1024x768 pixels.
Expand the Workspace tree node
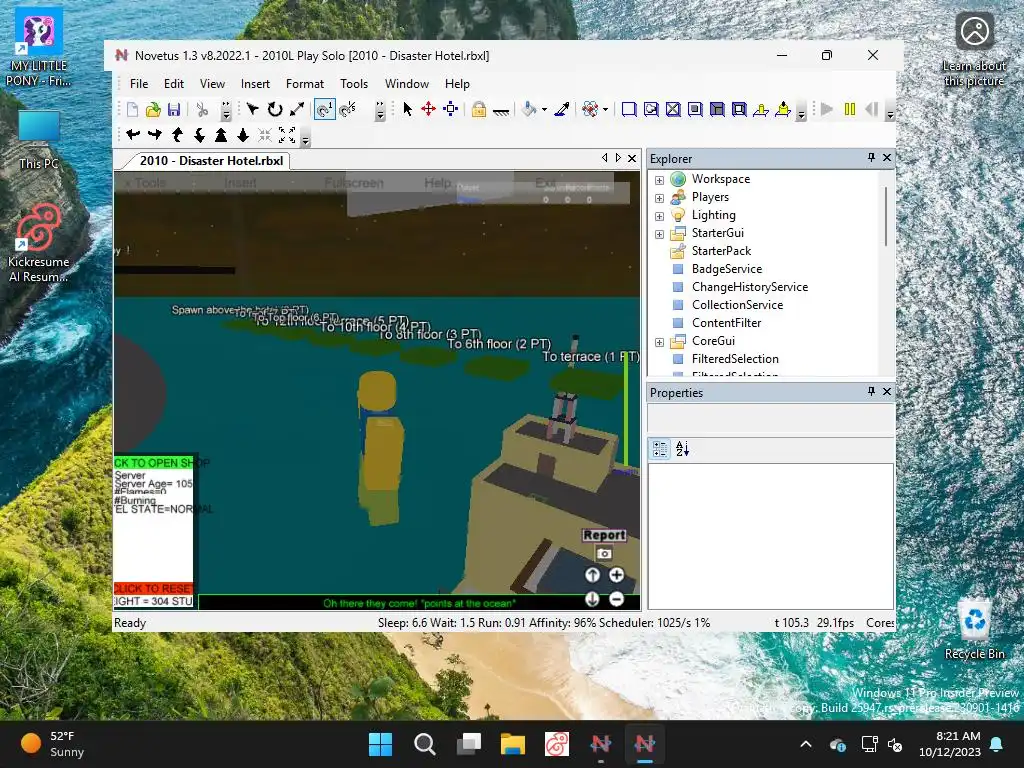pyautogui.click(x=660, y=180)
